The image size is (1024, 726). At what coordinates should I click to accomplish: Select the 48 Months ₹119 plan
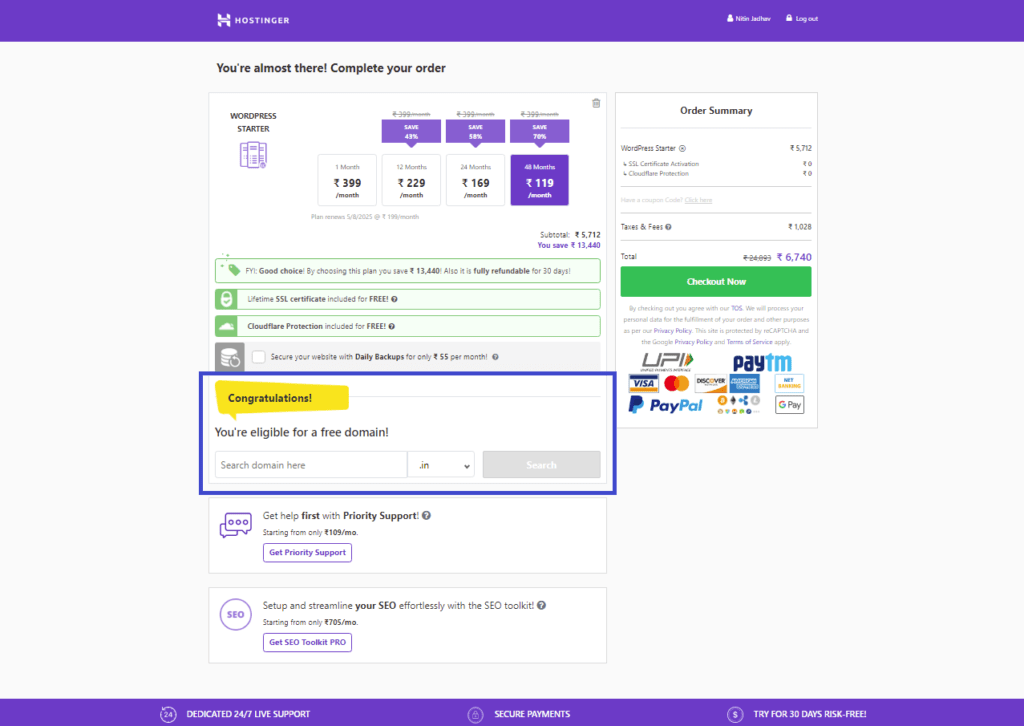tap(539, 180)
